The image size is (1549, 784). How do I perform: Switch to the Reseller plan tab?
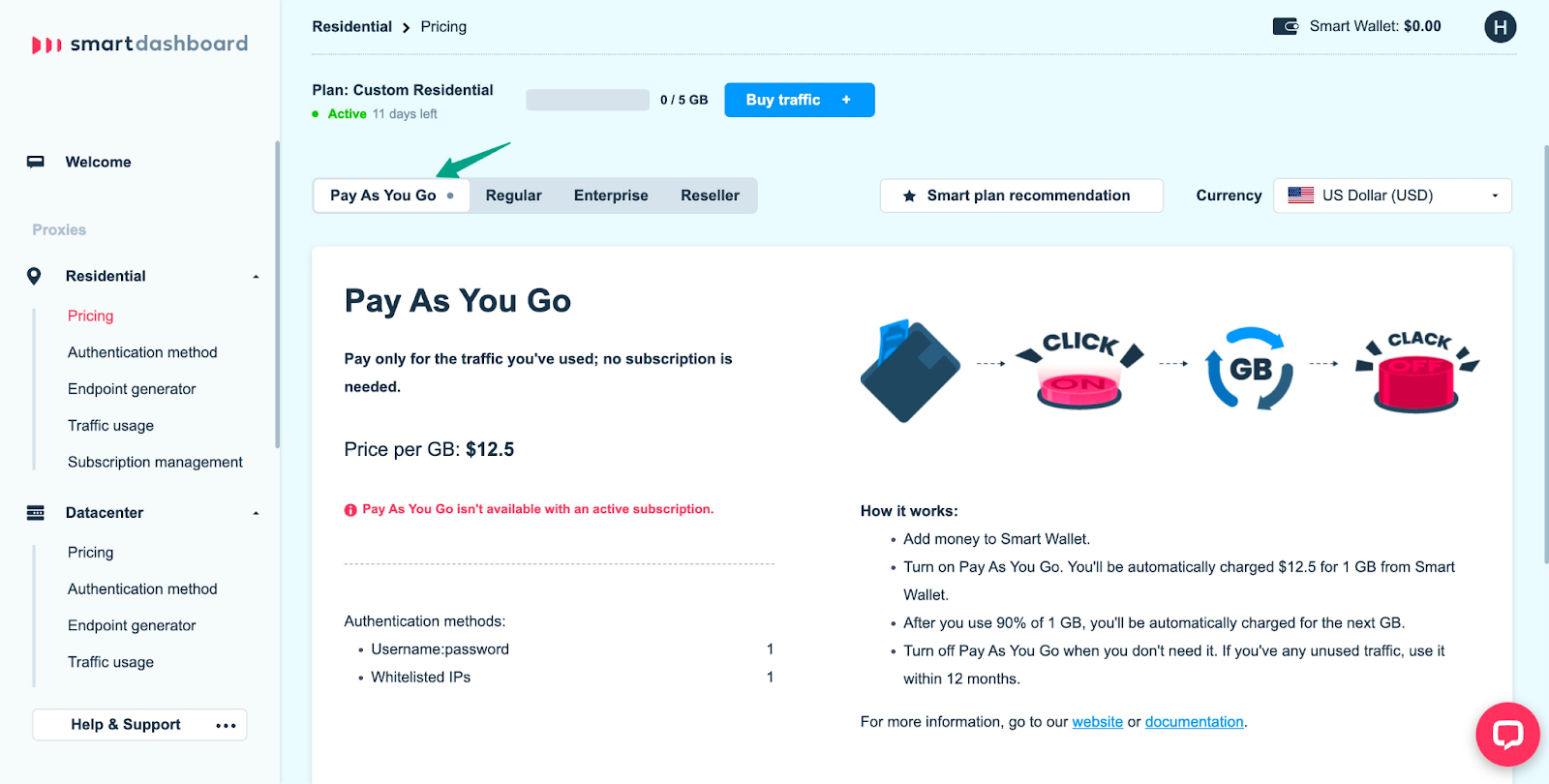tap(710, 196)
